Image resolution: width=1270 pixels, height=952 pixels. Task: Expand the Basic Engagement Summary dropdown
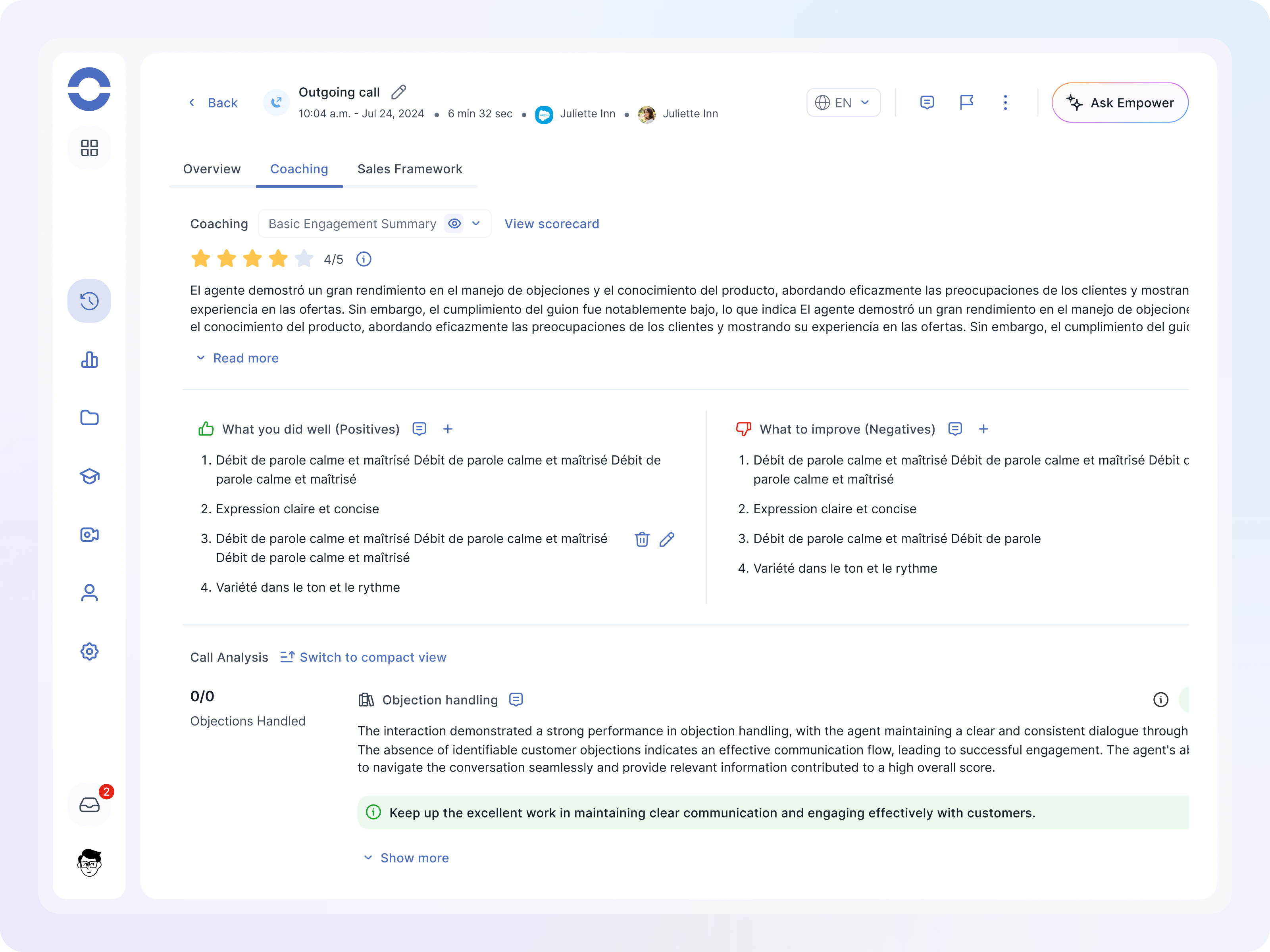[476, 224]
